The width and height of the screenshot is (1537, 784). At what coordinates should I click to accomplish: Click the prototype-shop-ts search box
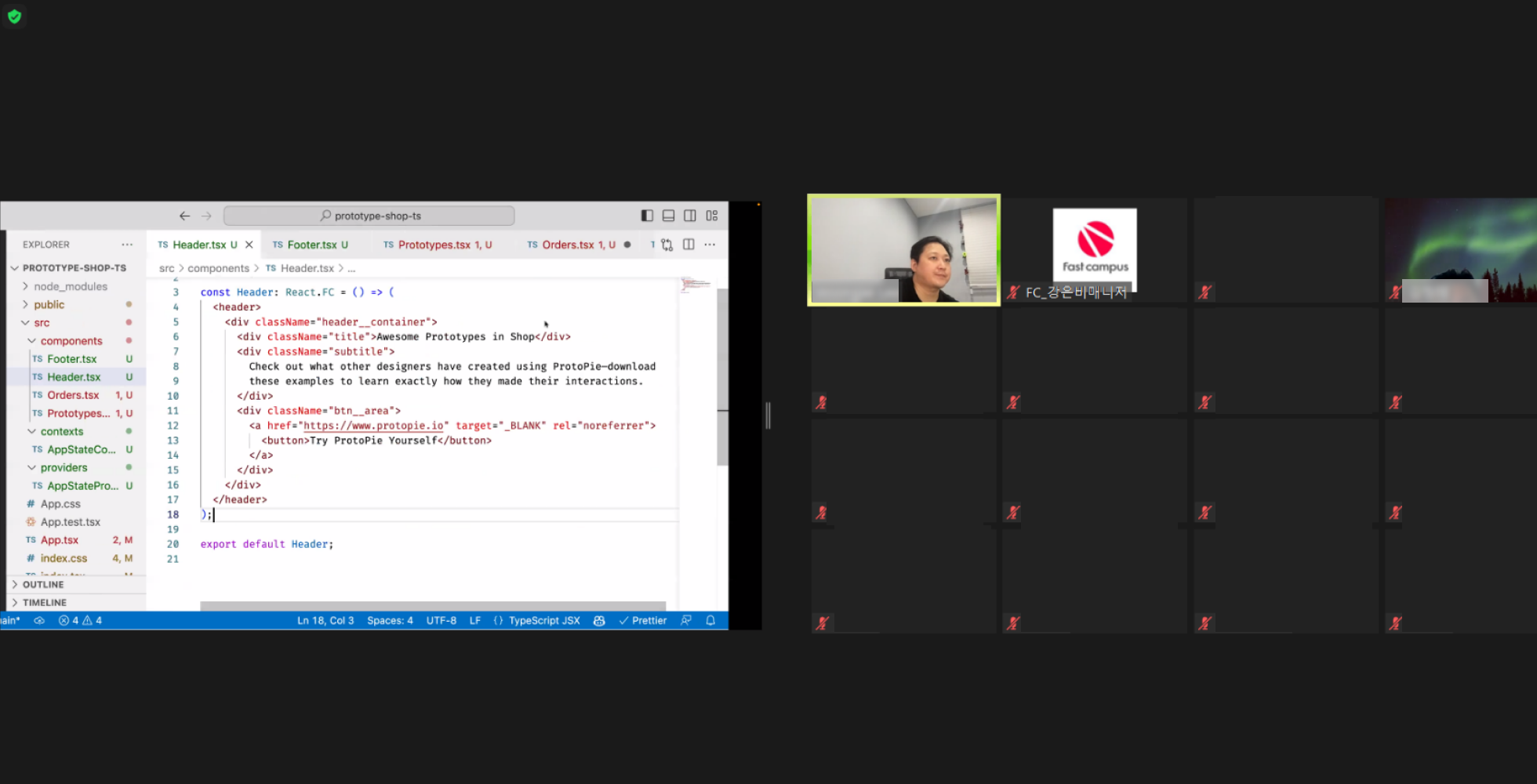[369, 216]
